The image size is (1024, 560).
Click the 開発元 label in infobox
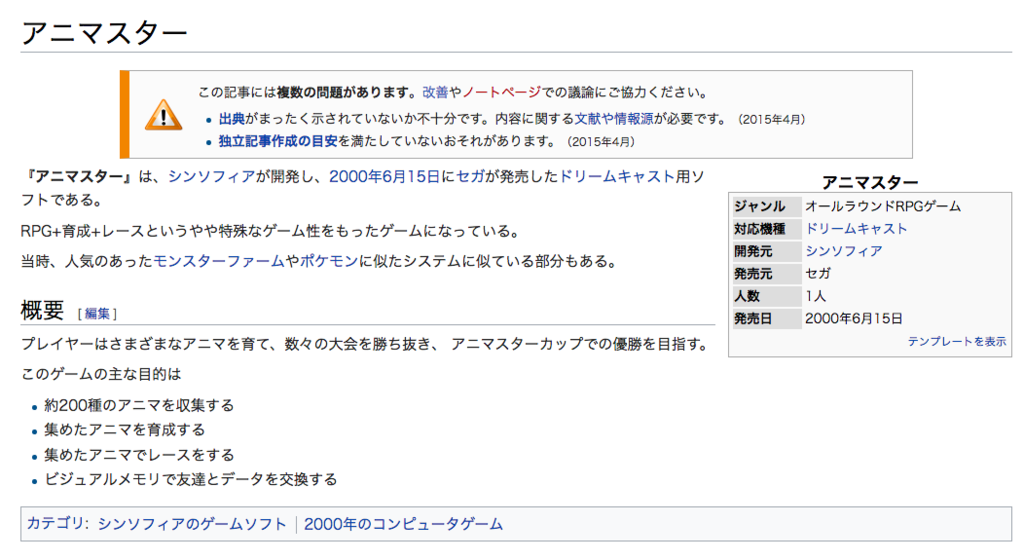click(x=753, y=251)
